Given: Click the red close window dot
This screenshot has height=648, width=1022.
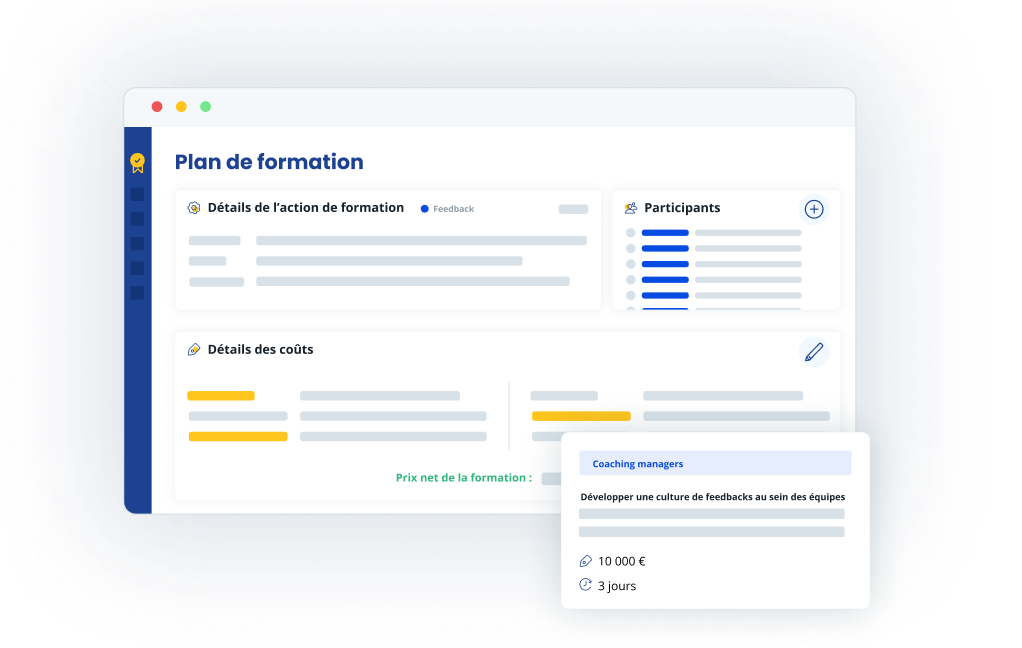Looking at the screenshot, I should (157, 107).
